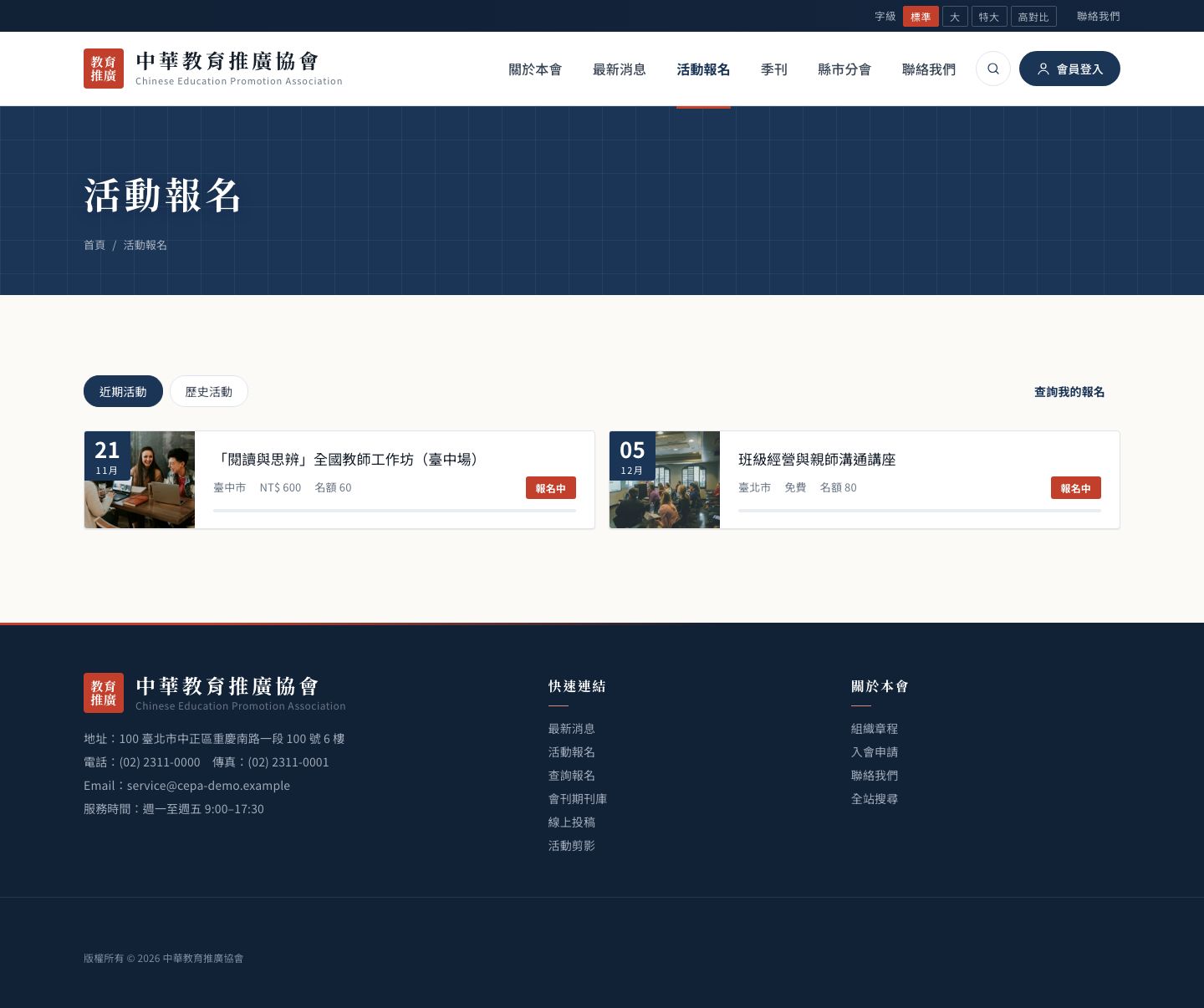Set font size to 大
Viewport: 1204px width, 1008px height.
(955, 17)
